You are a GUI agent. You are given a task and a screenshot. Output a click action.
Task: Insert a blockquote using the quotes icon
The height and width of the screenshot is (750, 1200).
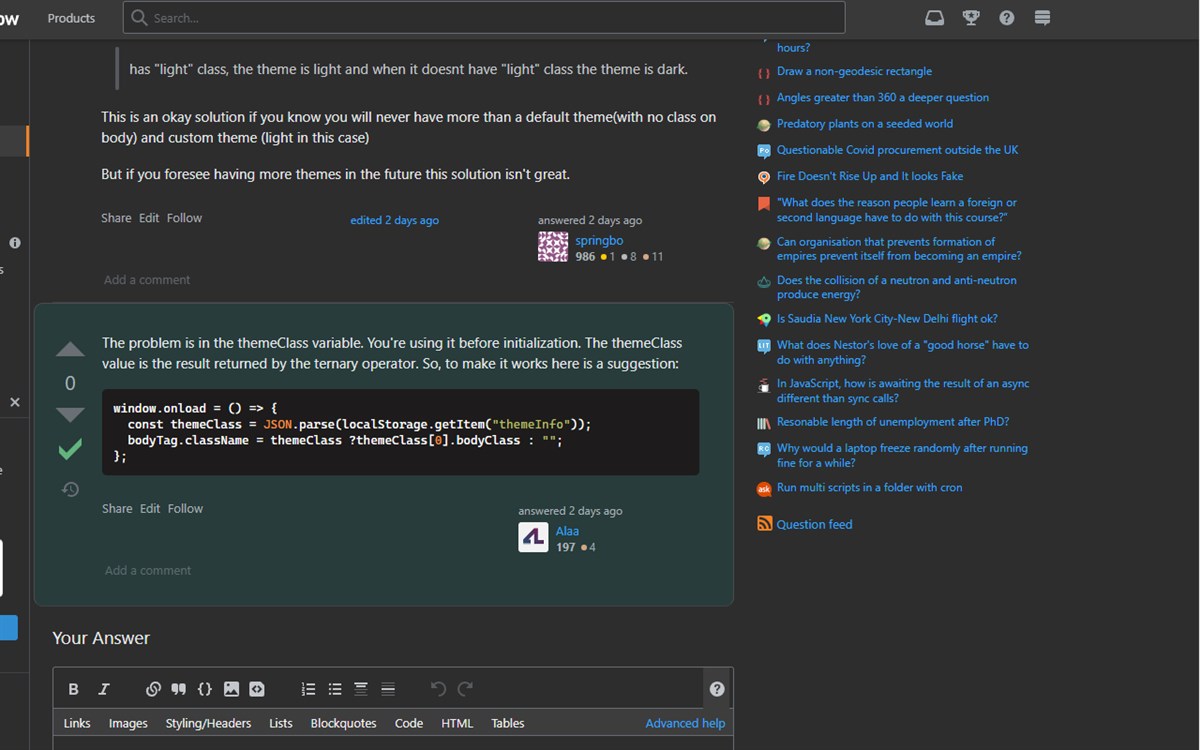(179, 688)
